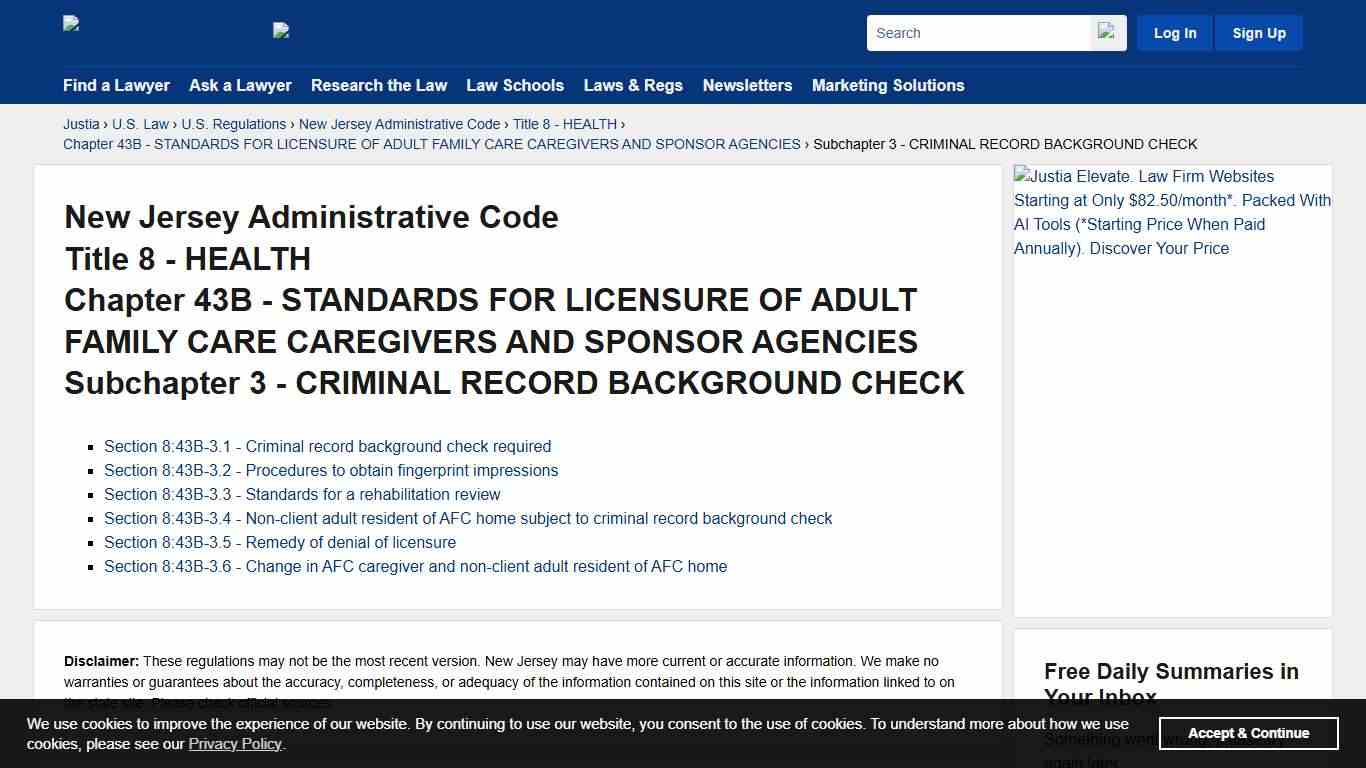Click the Log In button
This screenshot has height=768, width=1366.
(1174, 32)
